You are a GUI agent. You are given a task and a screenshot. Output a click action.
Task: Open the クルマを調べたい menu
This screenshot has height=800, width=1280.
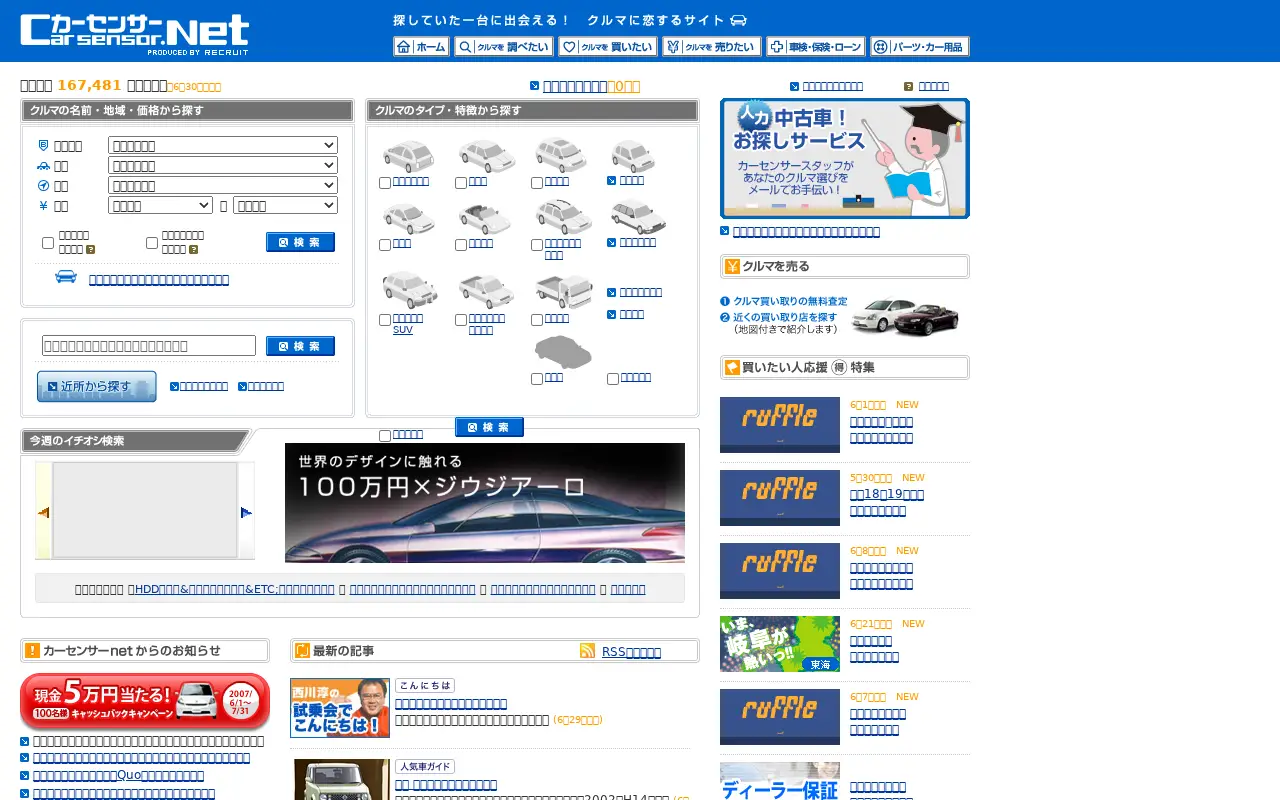504,46
